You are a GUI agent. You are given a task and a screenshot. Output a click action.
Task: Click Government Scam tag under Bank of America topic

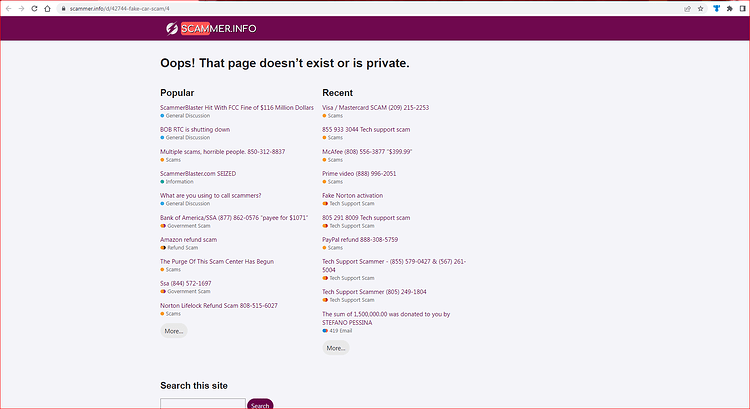click(185, 226)
